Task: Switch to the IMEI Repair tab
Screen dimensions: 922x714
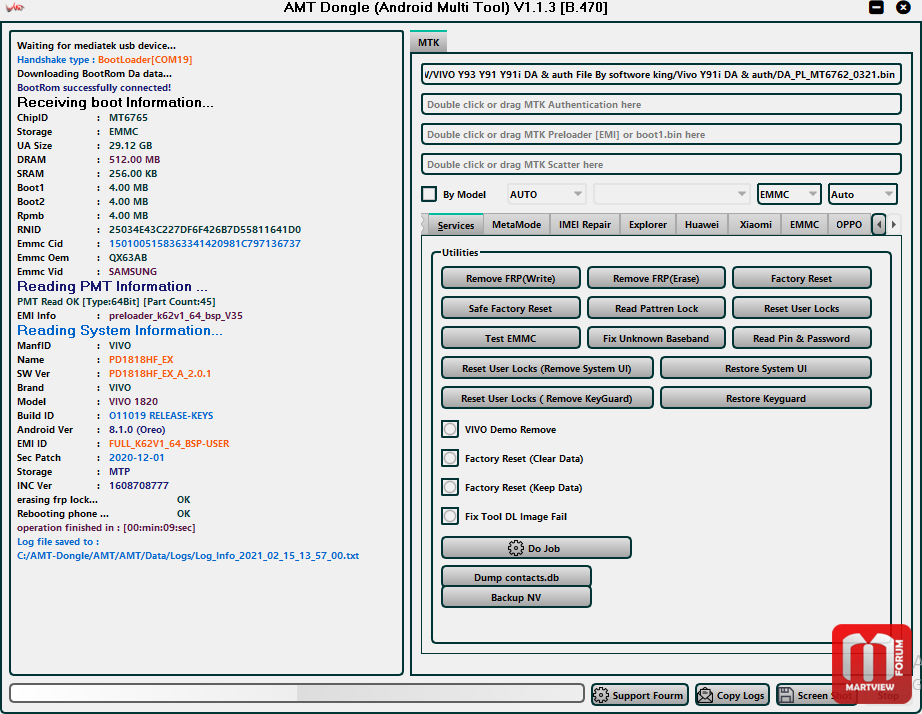Action: tap(585, 225)
